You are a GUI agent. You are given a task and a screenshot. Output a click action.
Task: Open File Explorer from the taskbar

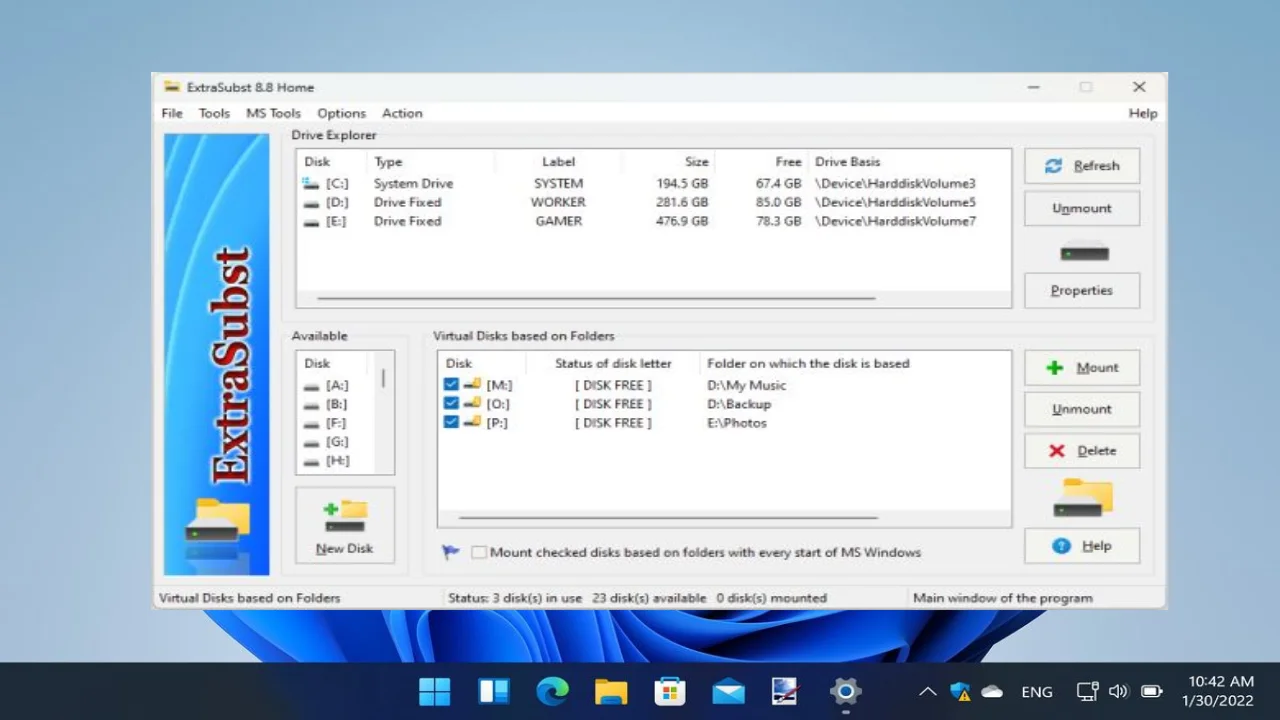coord(611,691)
